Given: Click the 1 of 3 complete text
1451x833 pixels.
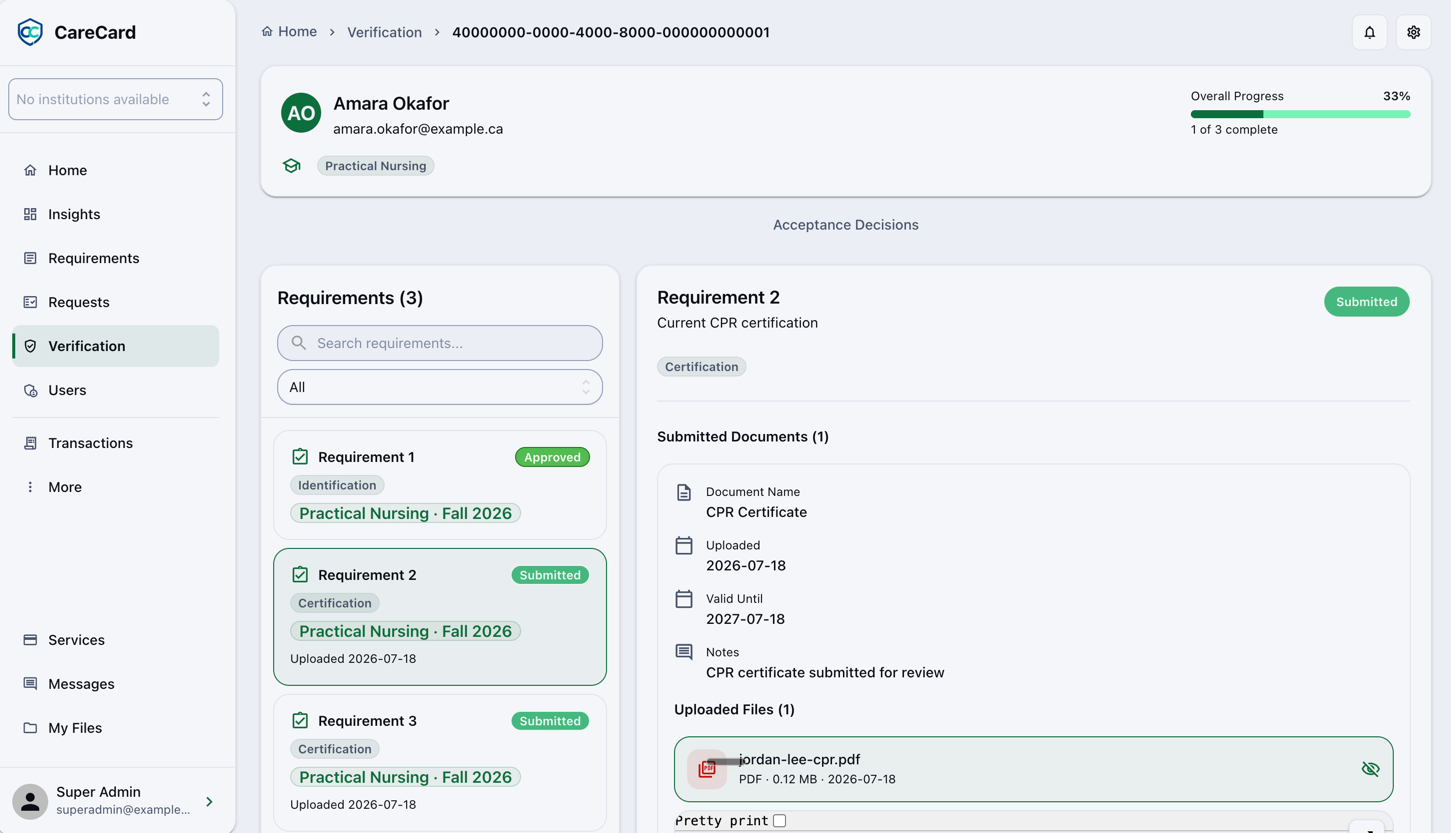Looking at the screenshot, I should [1234, 130].
